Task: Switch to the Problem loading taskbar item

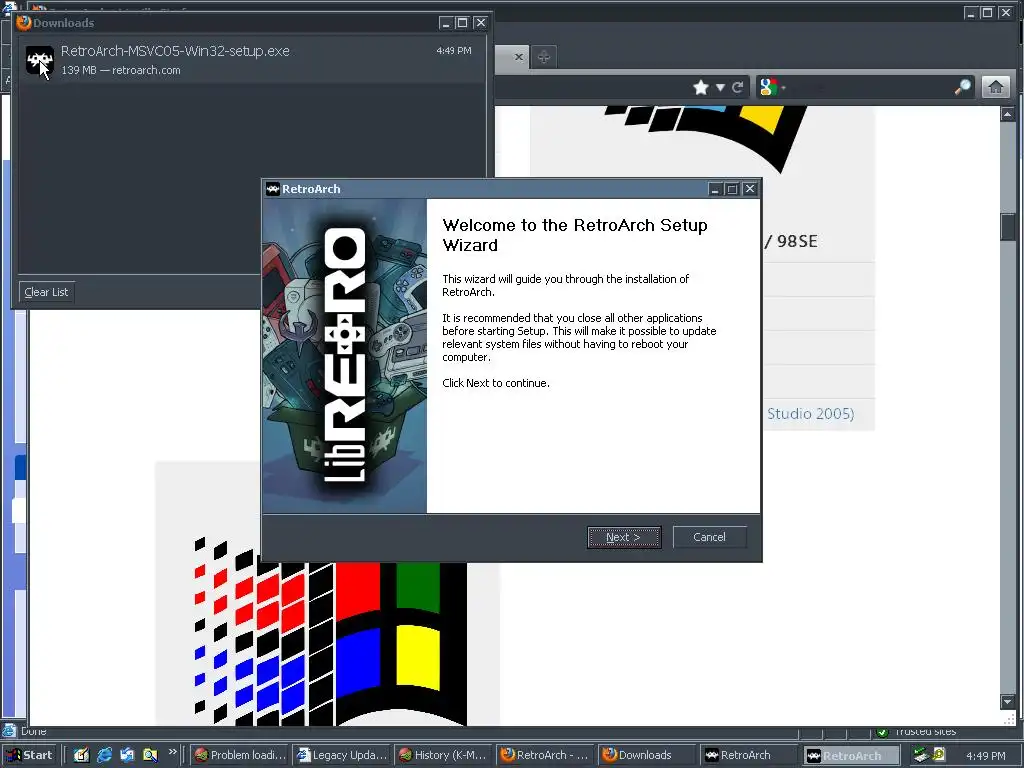Action: tap(240, 755)
